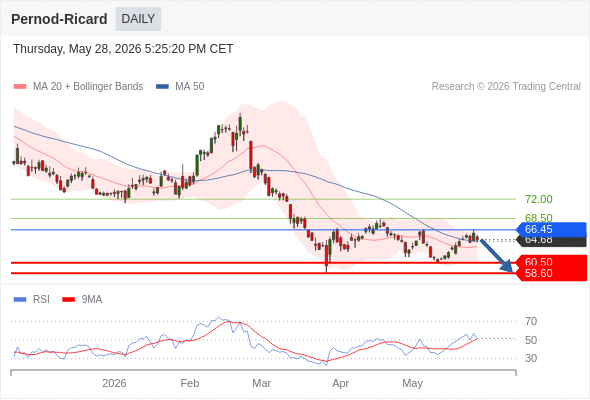Click the red 60.50 support price tag

click(x=552, y=262)
